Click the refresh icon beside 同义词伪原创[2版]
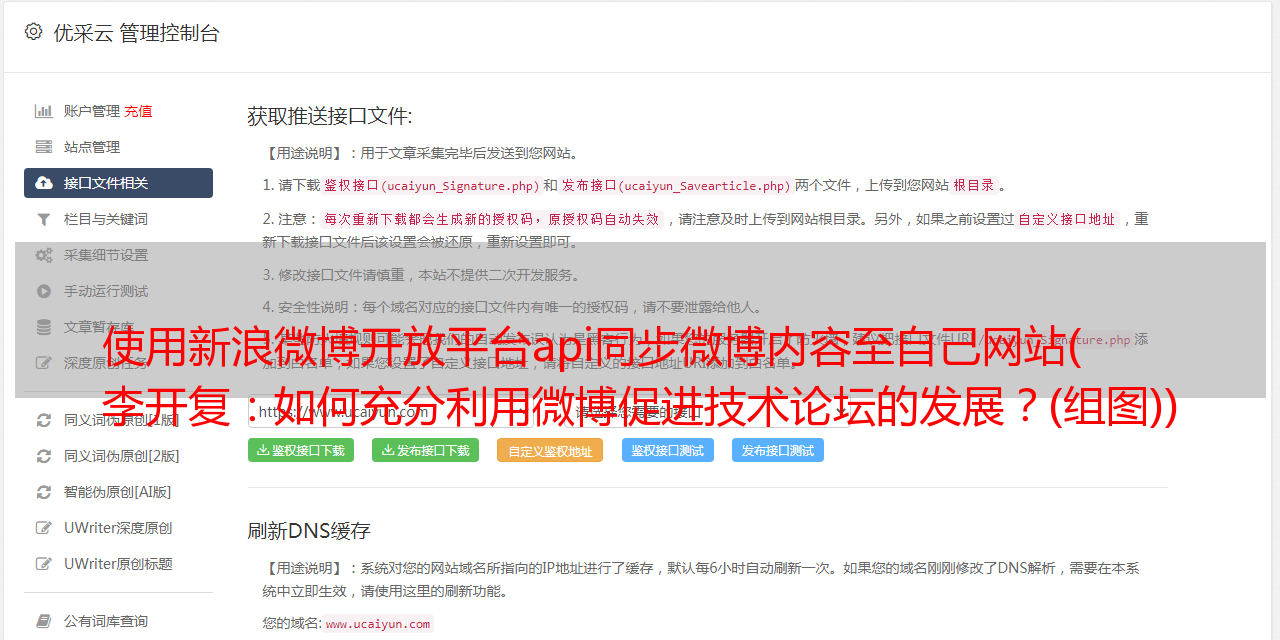Screen dimensions: 1280x640 [x=43, y=456]
